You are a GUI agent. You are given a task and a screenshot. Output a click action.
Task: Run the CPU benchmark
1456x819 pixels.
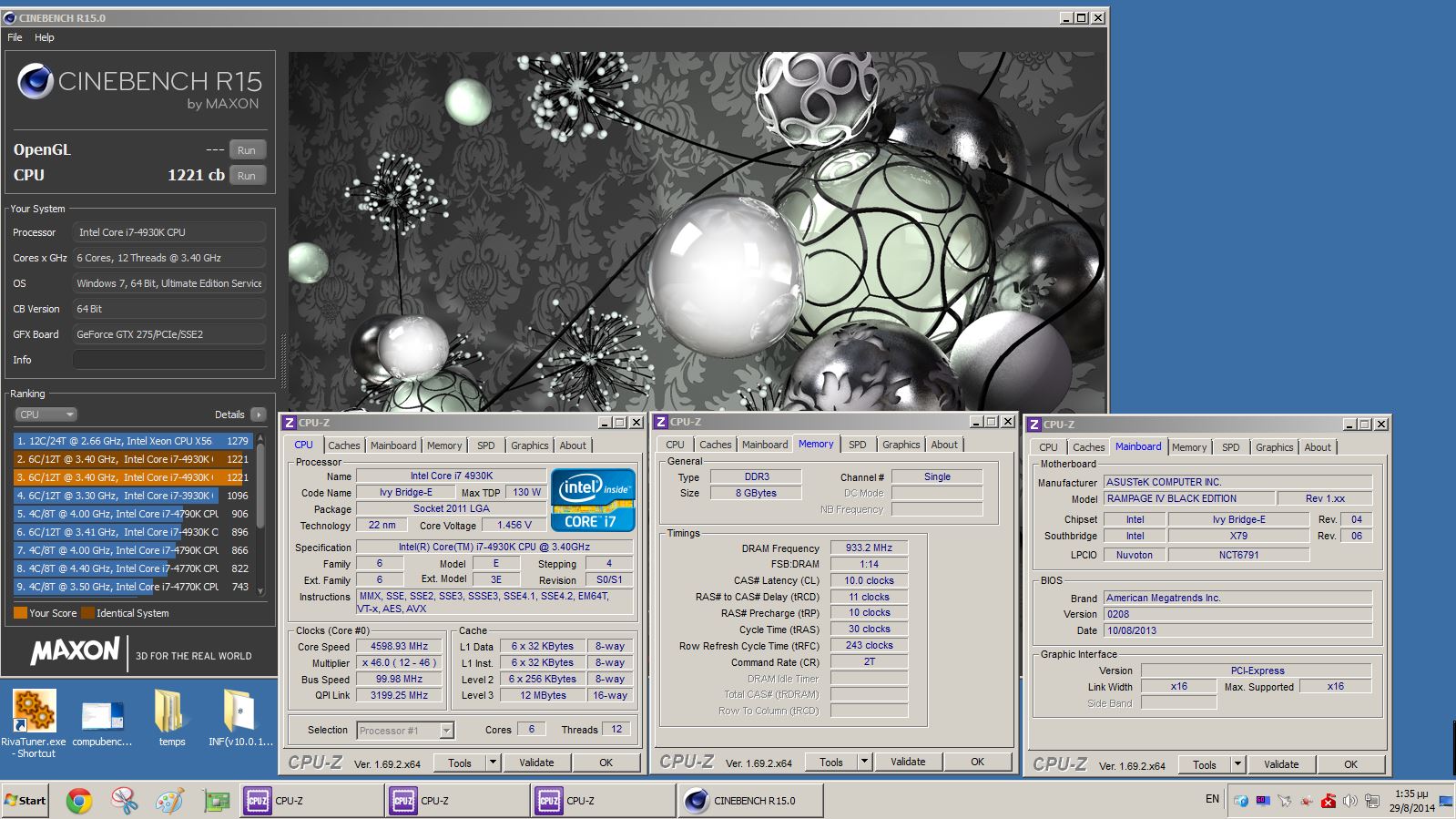click(247, 176)
